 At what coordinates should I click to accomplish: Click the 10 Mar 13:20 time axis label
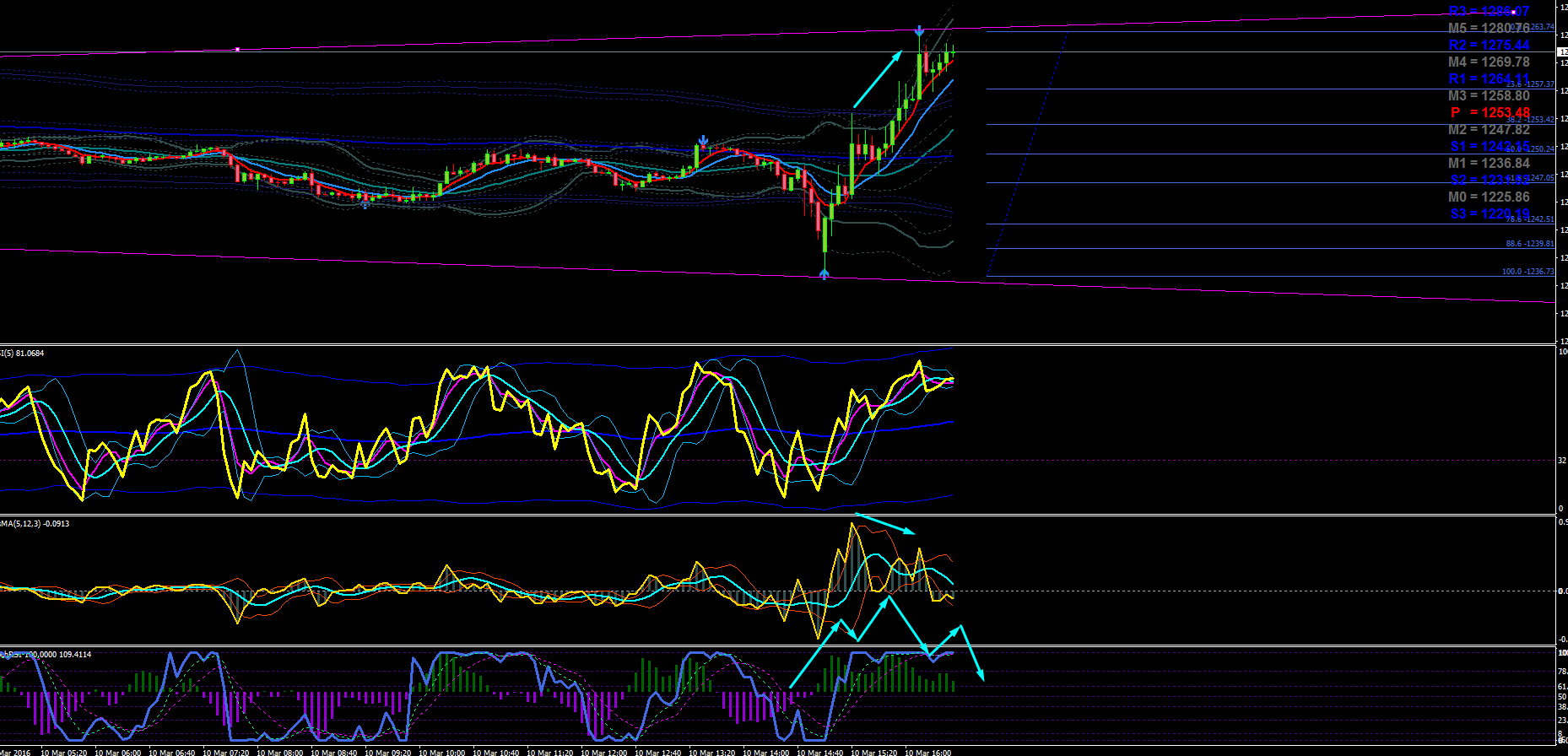pos(711,753)
